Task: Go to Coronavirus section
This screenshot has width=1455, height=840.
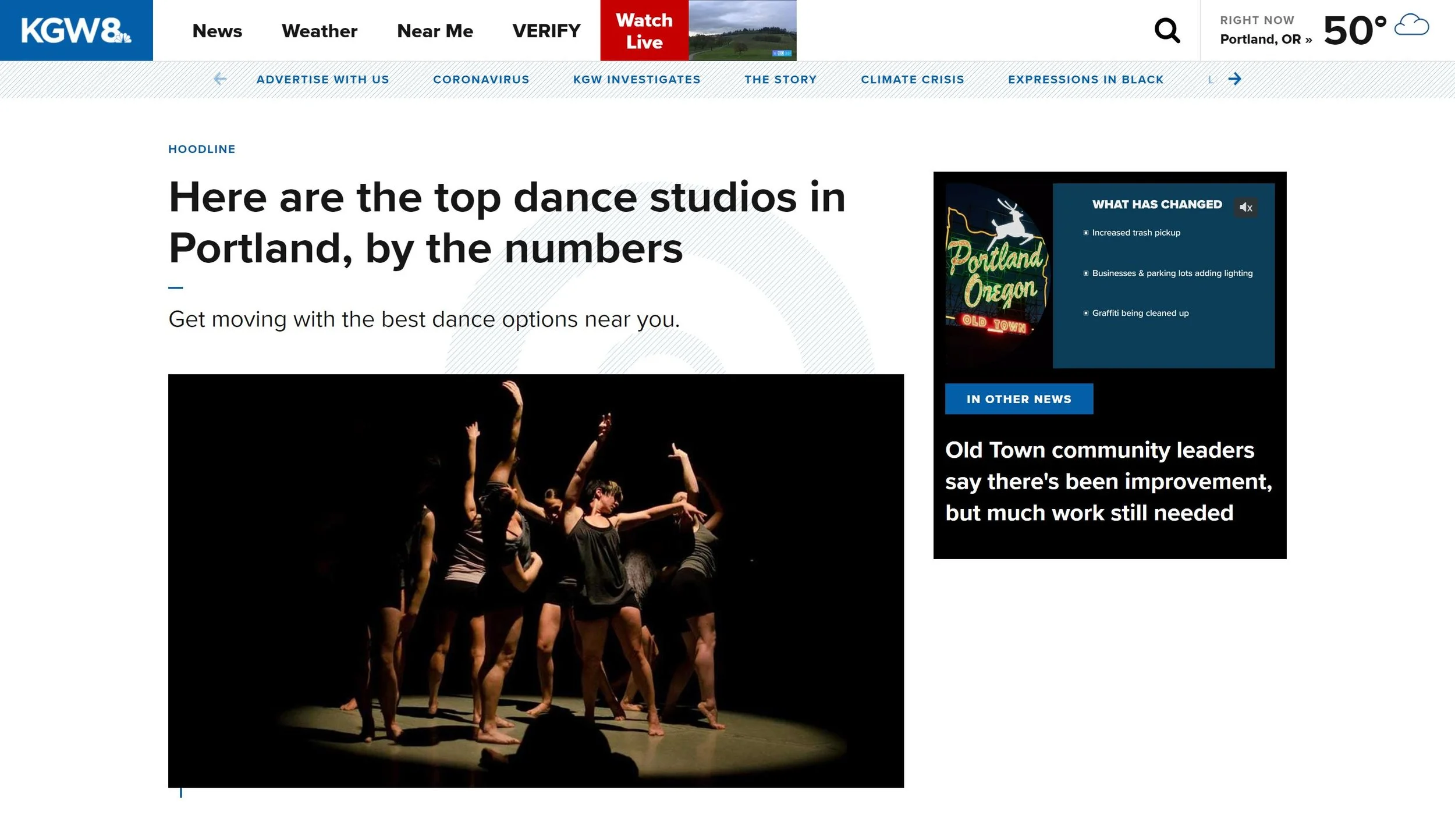Action: pos(481,80)
